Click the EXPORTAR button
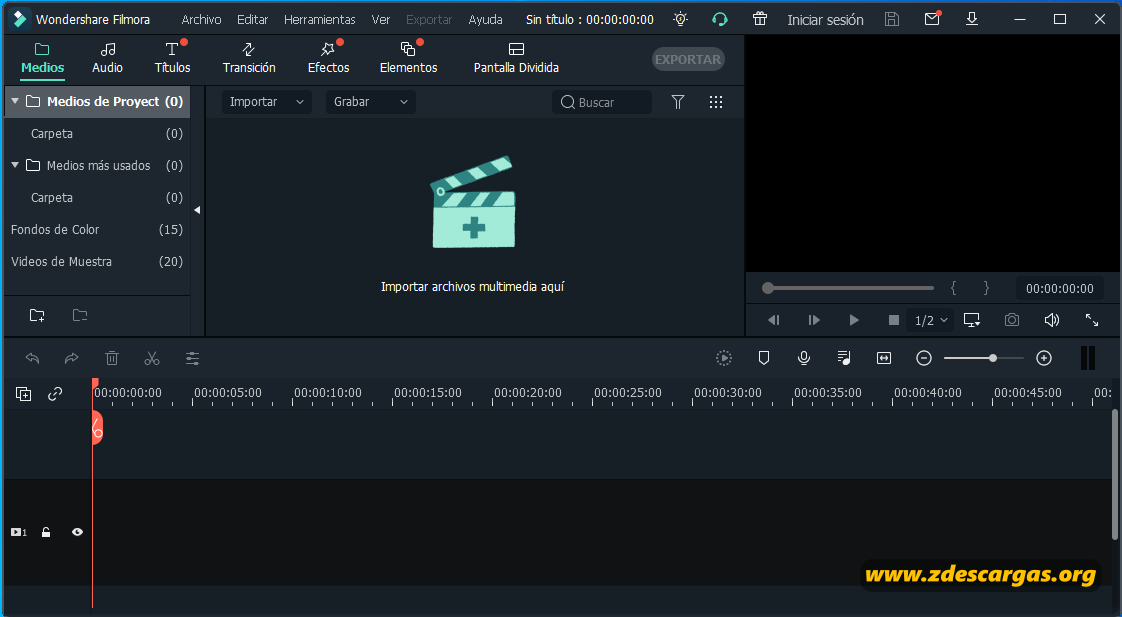 coord(688,59)
